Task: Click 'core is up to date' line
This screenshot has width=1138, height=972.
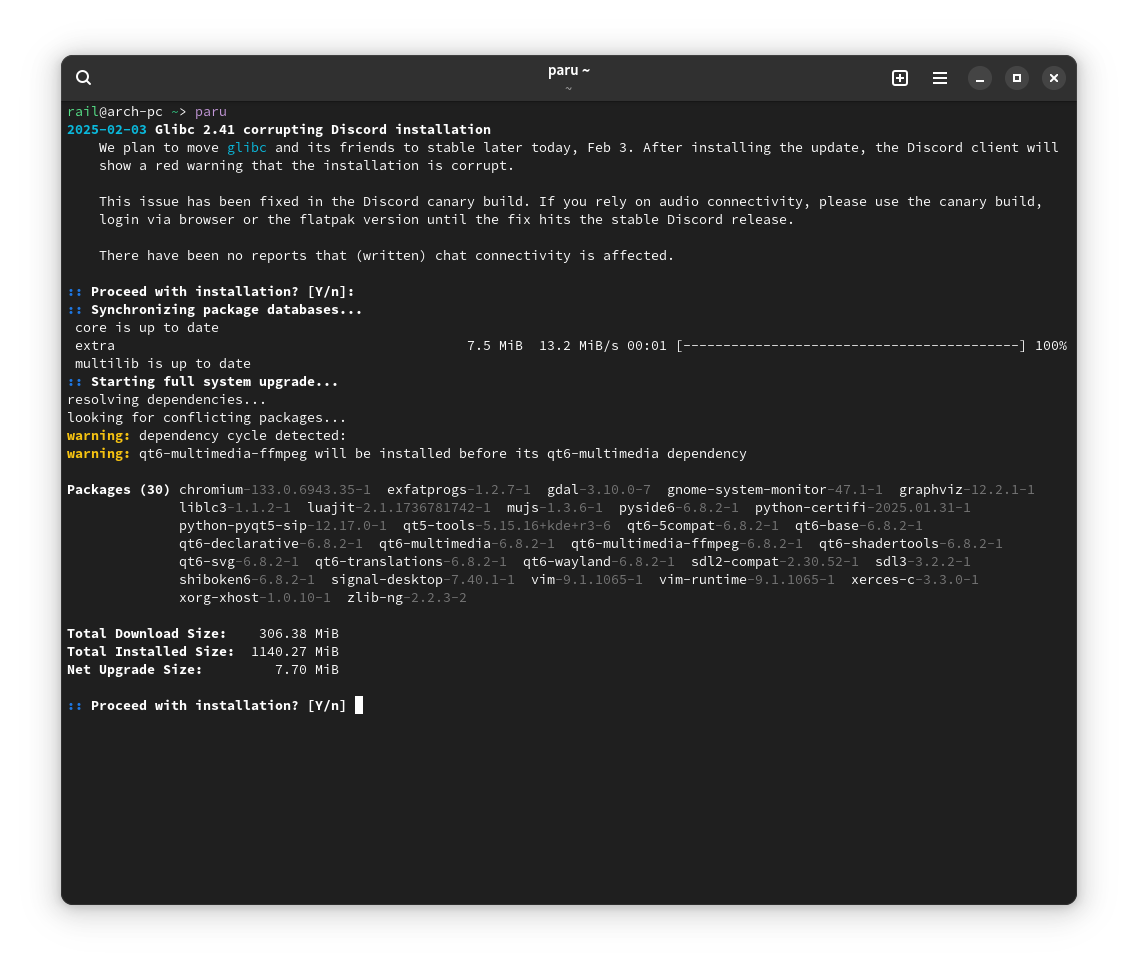Action: tap(147, 327)
